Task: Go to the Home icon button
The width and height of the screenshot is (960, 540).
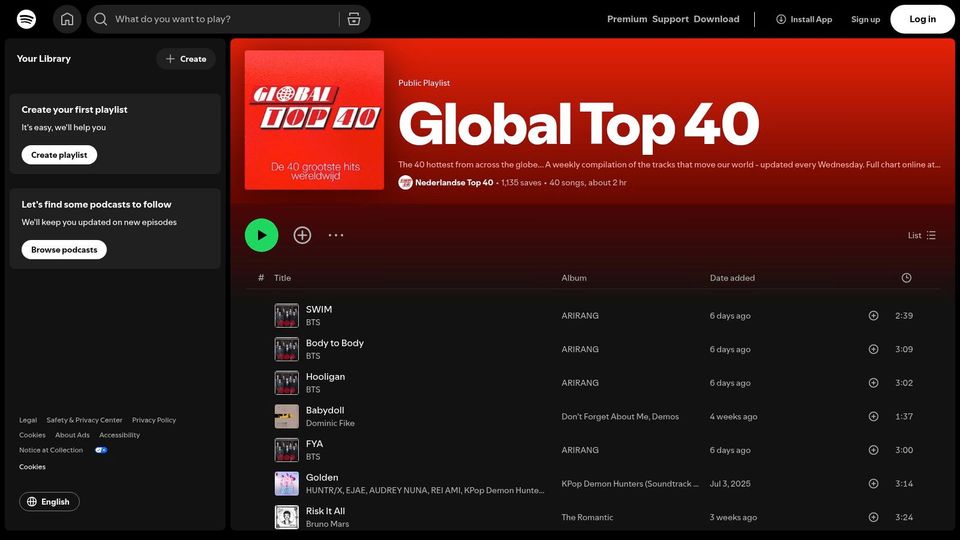Action: click(x=67, y=19)
